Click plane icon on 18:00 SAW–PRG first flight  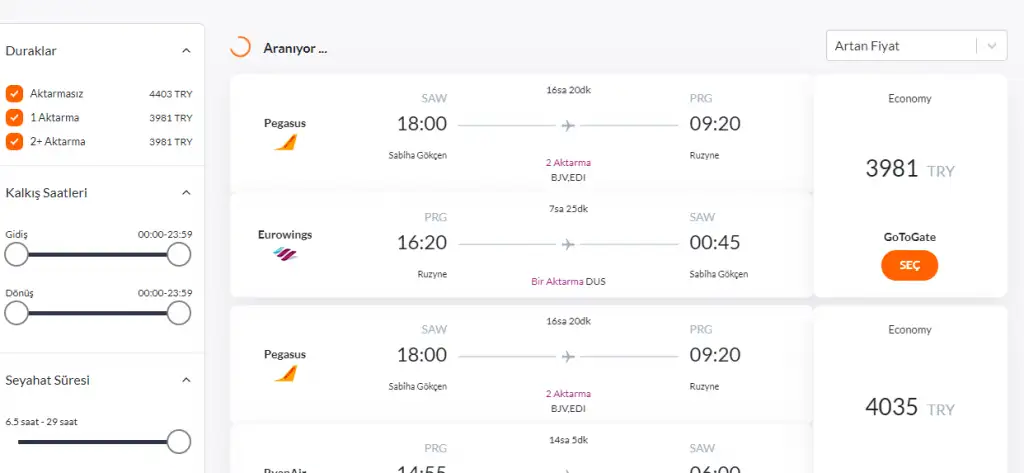(x=568, y=125)
